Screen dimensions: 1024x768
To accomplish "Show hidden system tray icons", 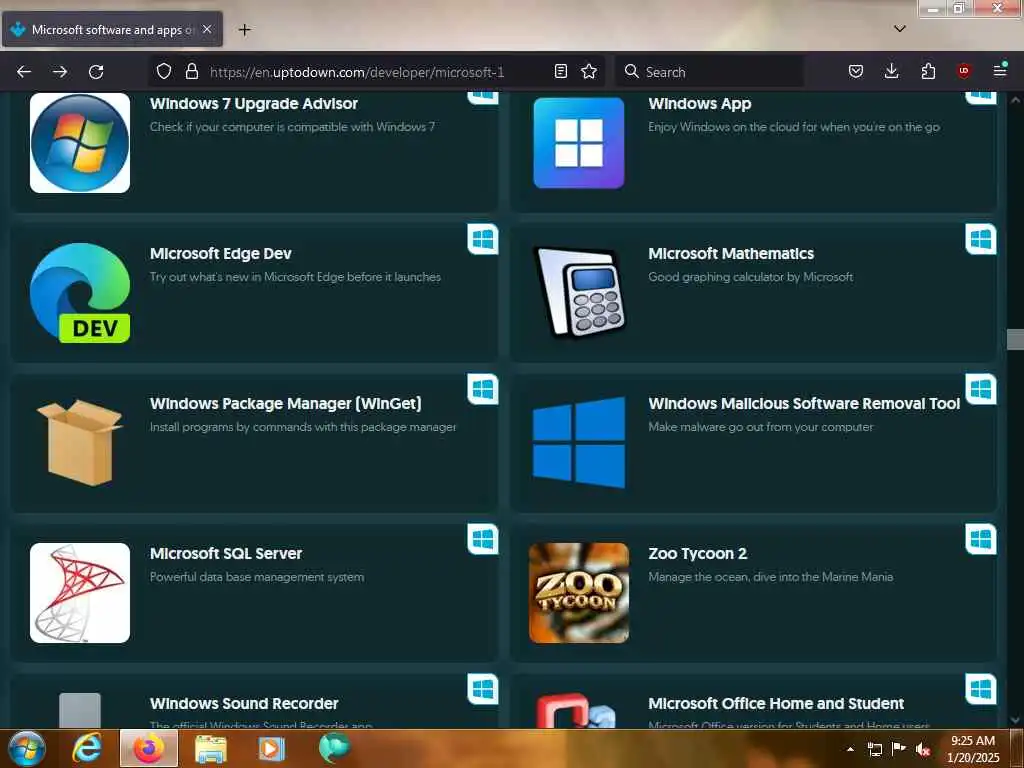I will 850,749.
